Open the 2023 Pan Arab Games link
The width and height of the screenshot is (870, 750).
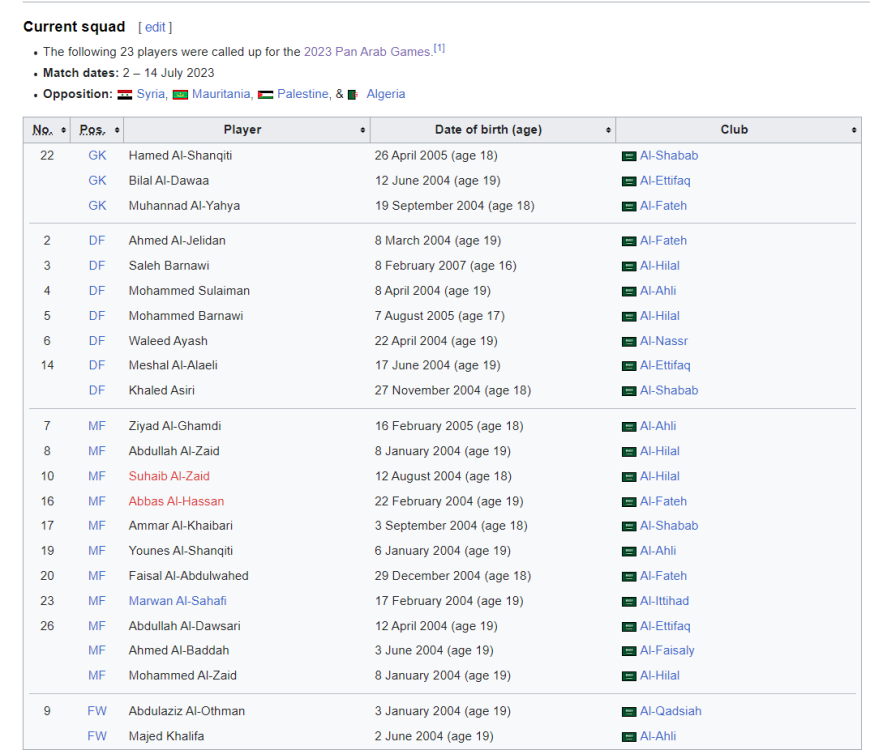pos(367,52)
